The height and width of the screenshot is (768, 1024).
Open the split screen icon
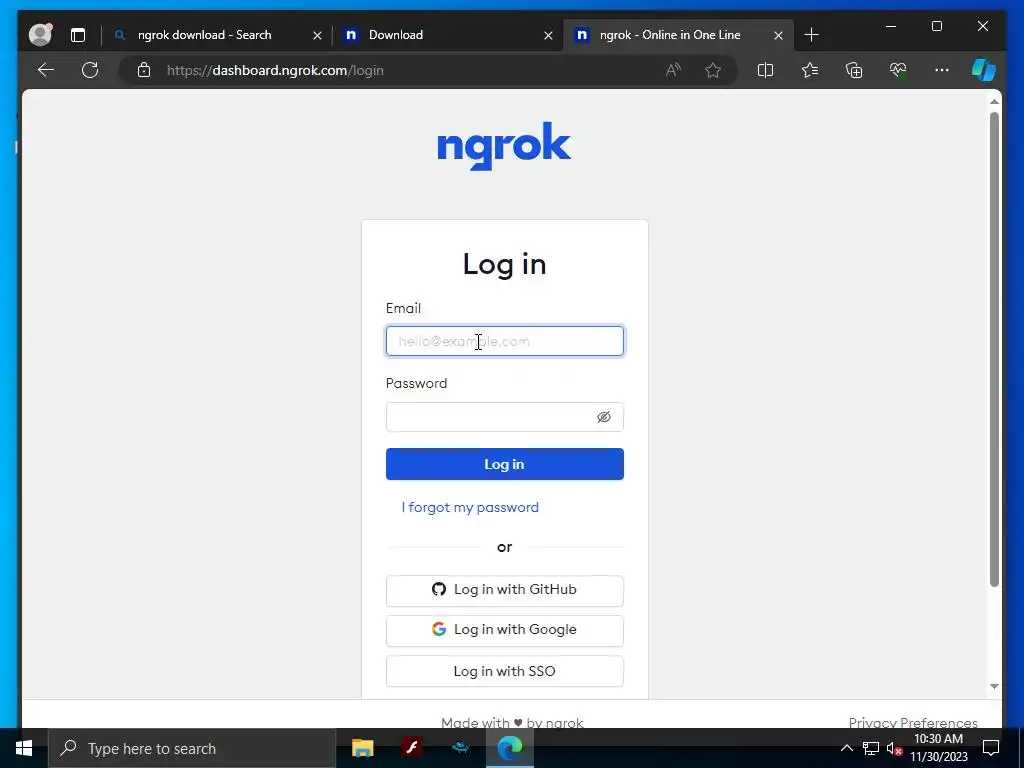pyautogui.click(x=765, y=70)
